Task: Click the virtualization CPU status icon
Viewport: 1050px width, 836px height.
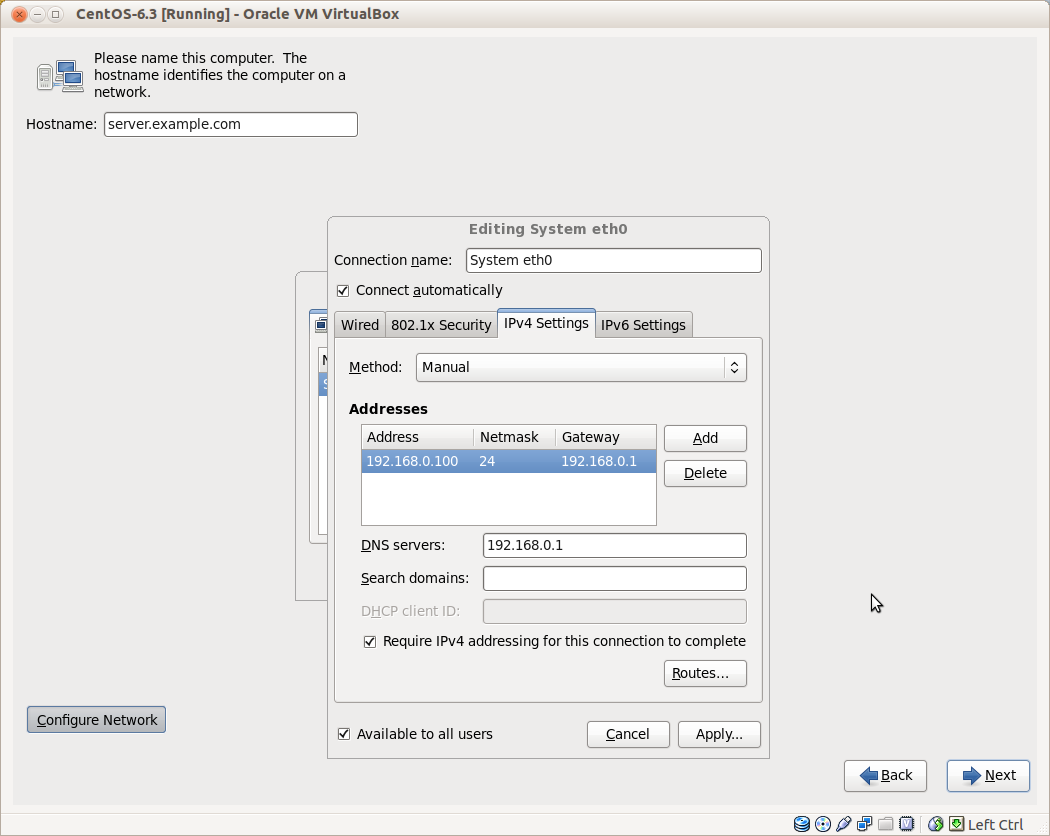Action: [907, 824]
